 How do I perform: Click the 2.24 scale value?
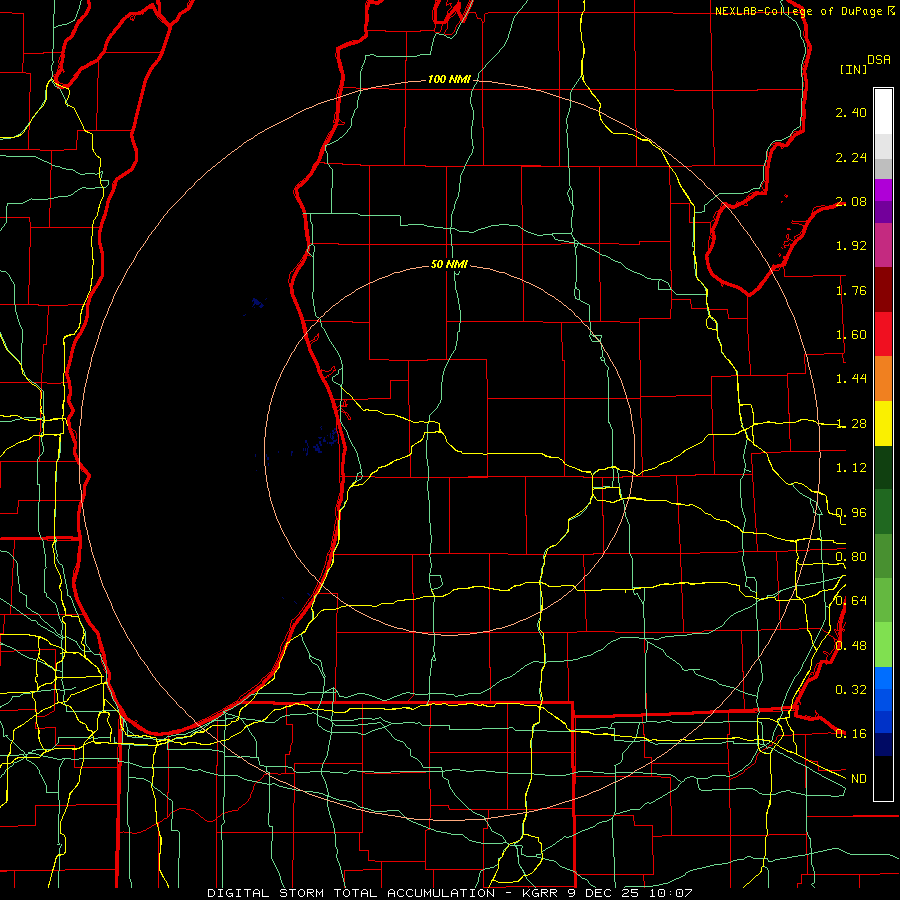click(x=851, y=157)
